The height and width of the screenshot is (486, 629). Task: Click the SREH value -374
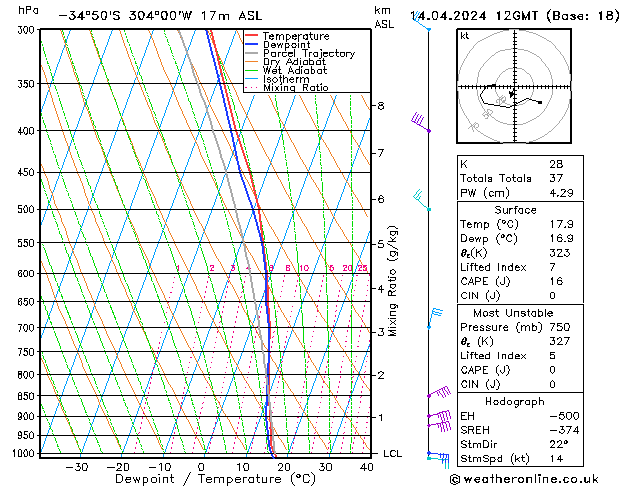tap(564, 430)
